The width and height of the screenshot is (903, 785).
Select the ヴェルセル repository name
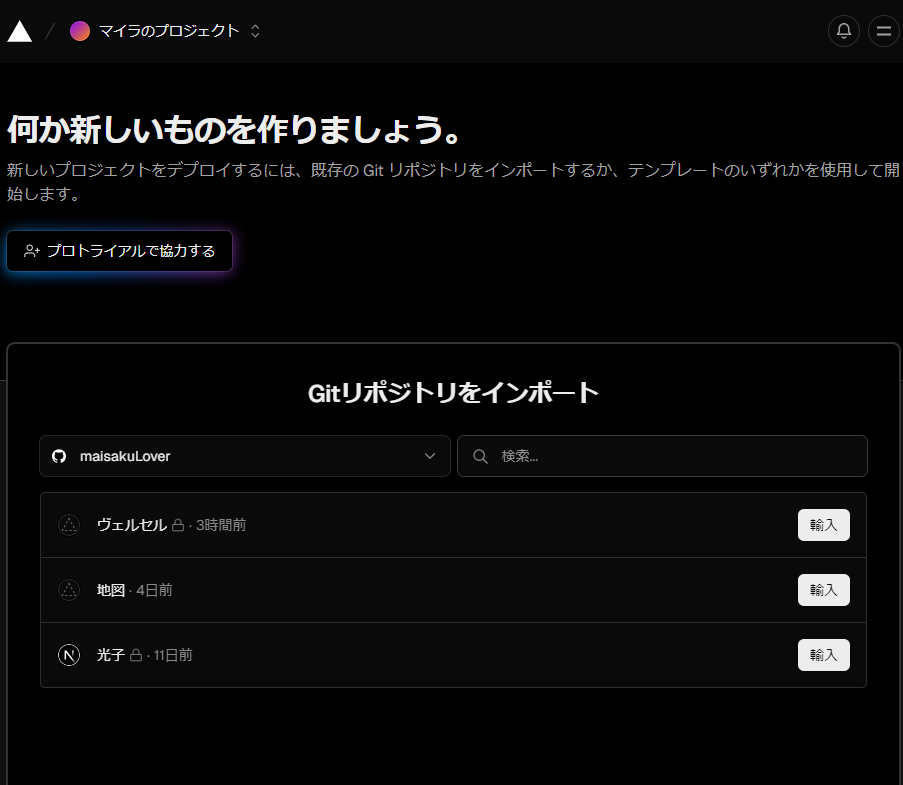pyautogui.click(x=132, y=525)
